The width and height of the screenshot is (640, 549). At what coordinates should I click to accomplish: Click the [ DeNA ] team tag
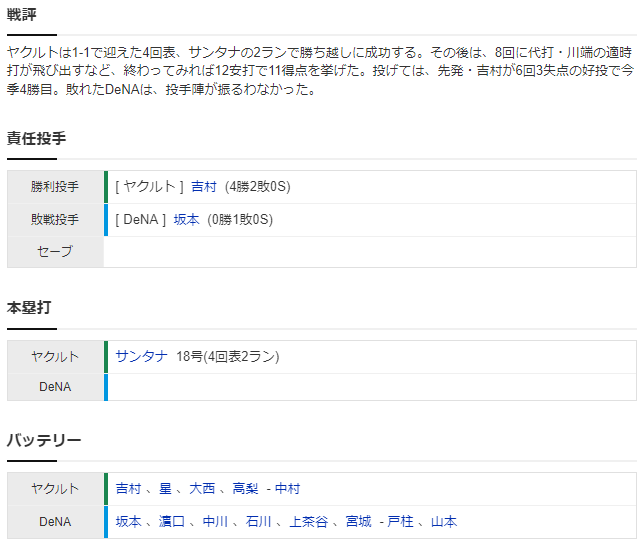141,220
